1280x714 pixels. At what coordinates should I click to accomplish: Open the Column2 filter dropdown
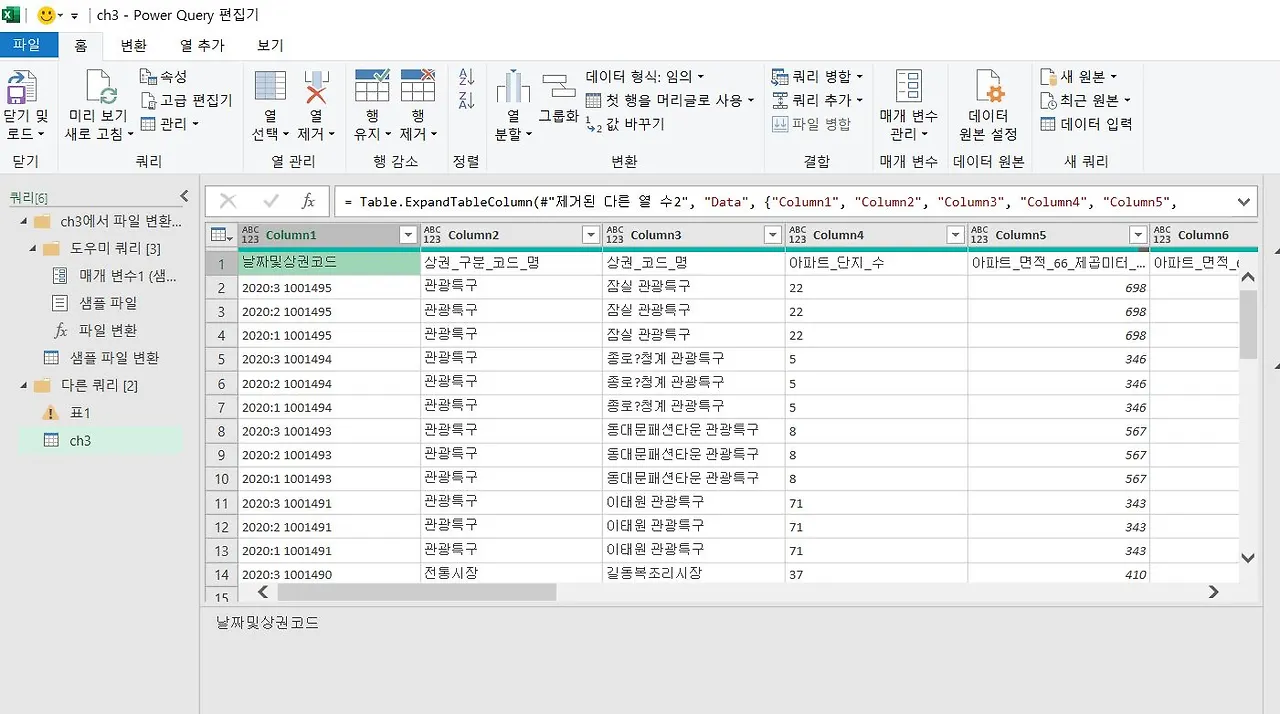click(x=589, y=235)
